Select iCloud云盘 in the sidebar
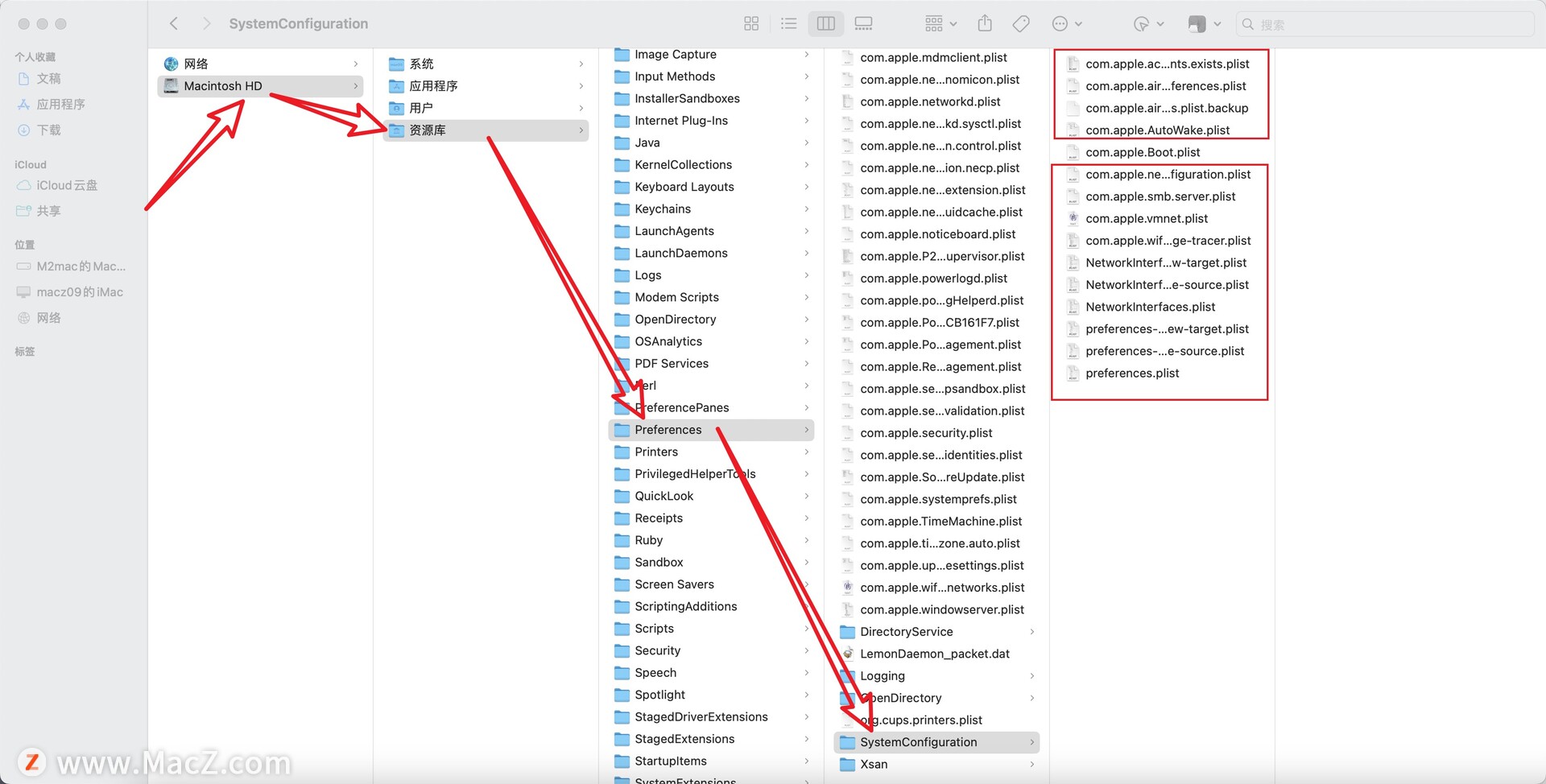The width and height of the screenshot is (1546, 784). (x=66, y=186)
